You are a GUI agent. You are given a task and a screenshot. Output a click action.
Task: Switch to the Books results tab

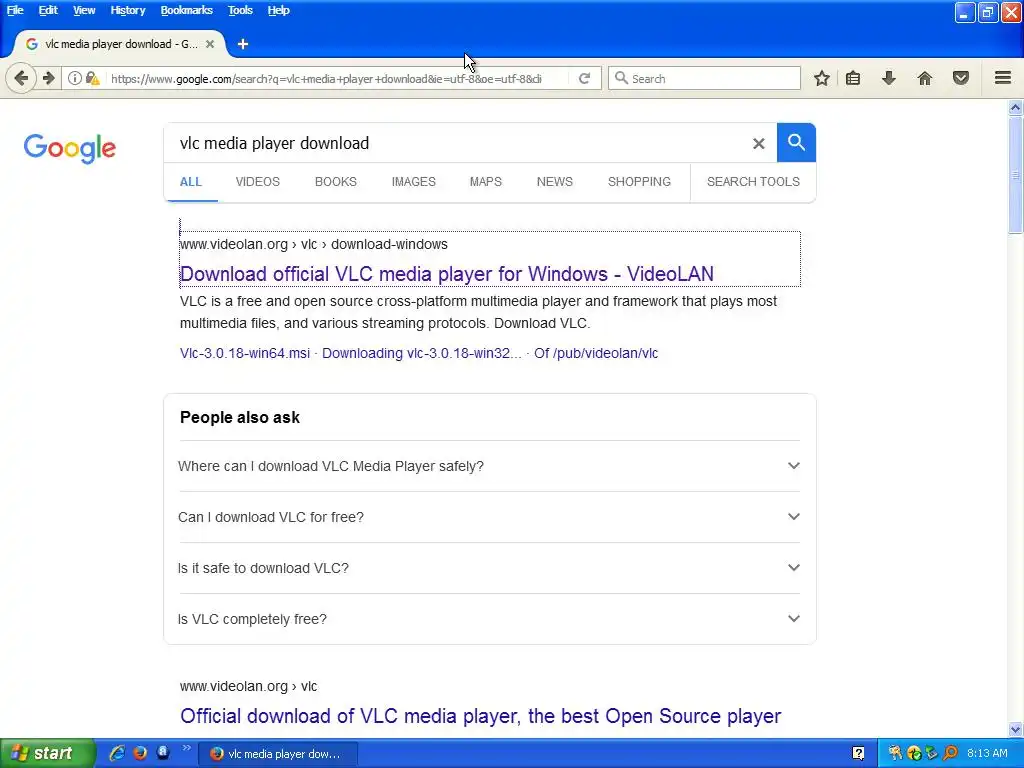[x=336, y=182]
